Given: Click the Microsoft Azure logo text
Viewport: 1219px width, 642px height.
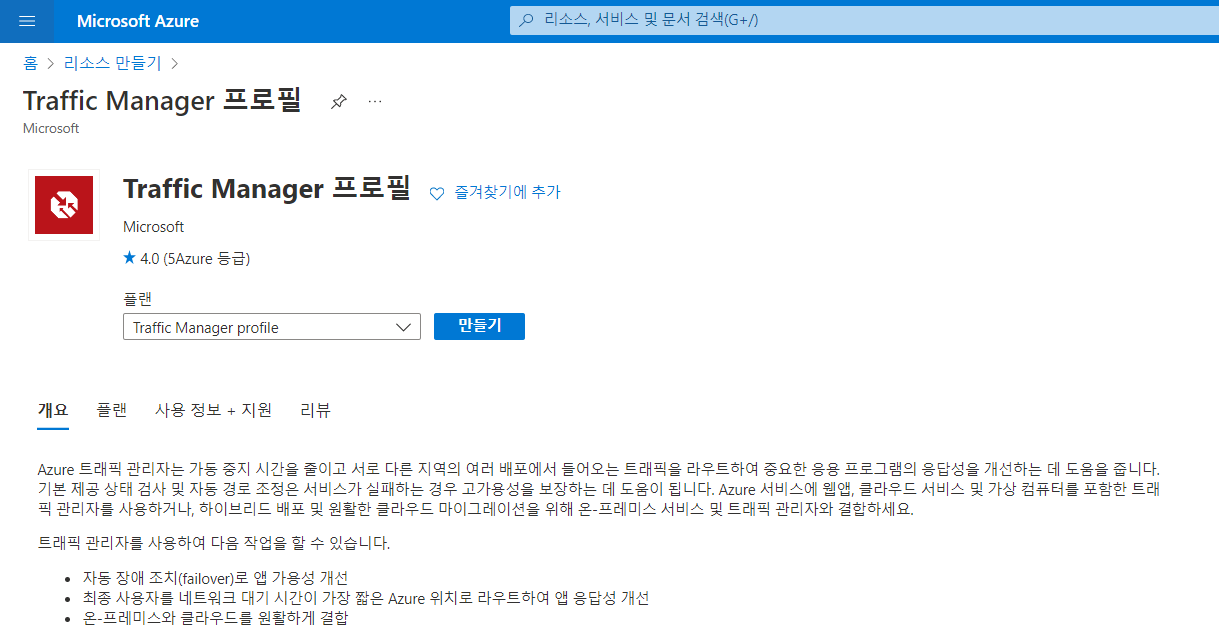Looking at the screenshot, I should (x=138, y=21).
